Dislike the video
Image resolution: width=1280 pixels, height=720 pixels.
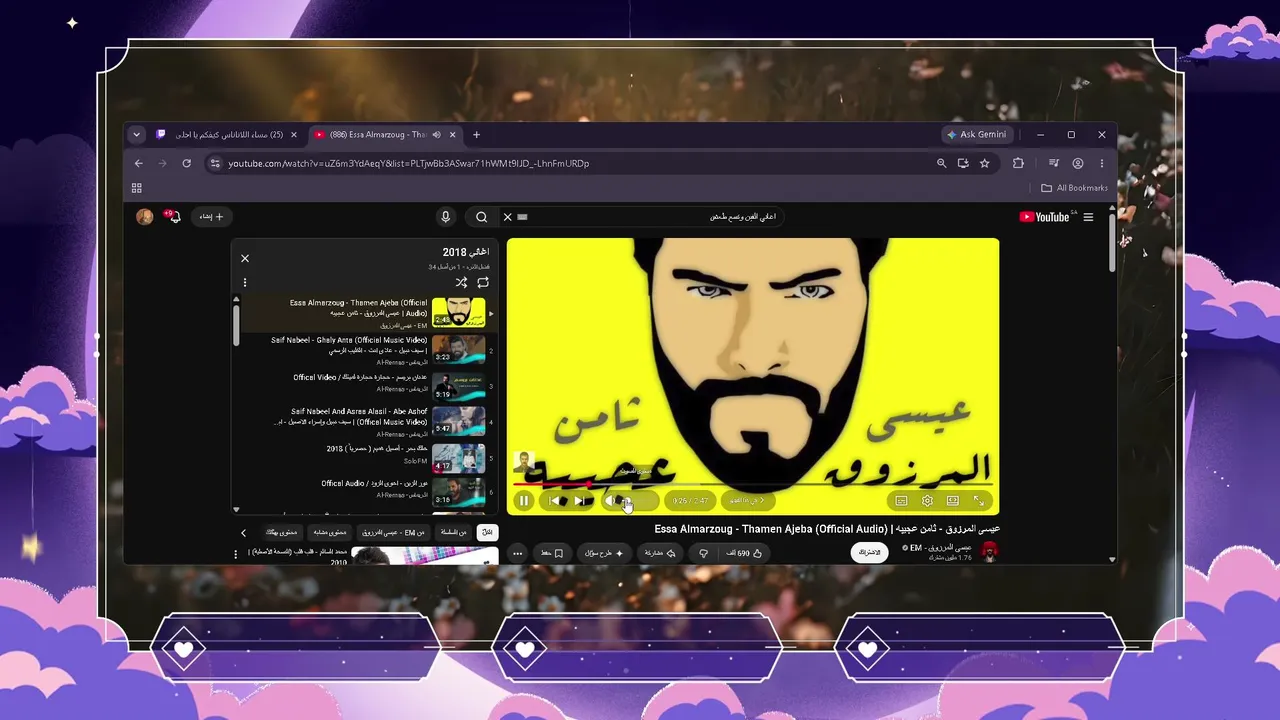[704, 553]
